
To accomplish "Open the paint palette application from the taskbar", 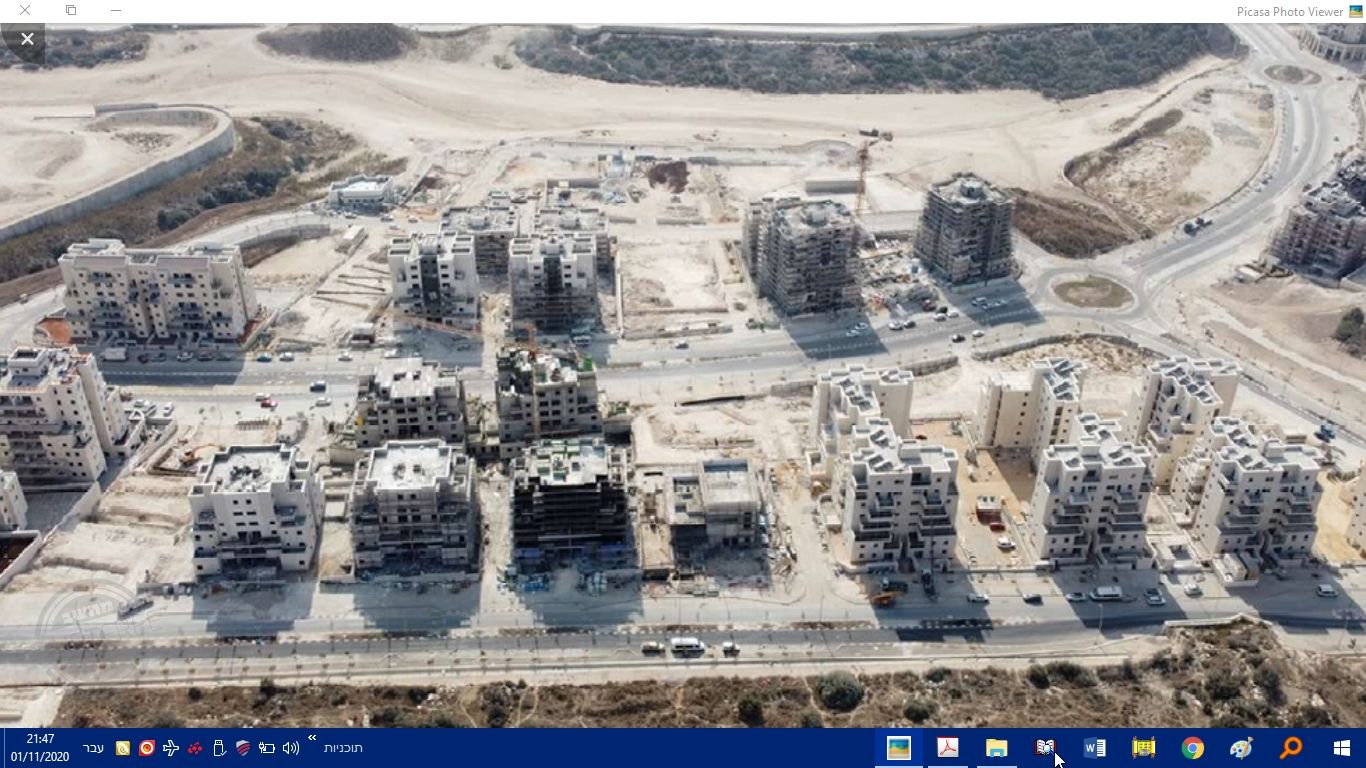I will (1243, 748).
